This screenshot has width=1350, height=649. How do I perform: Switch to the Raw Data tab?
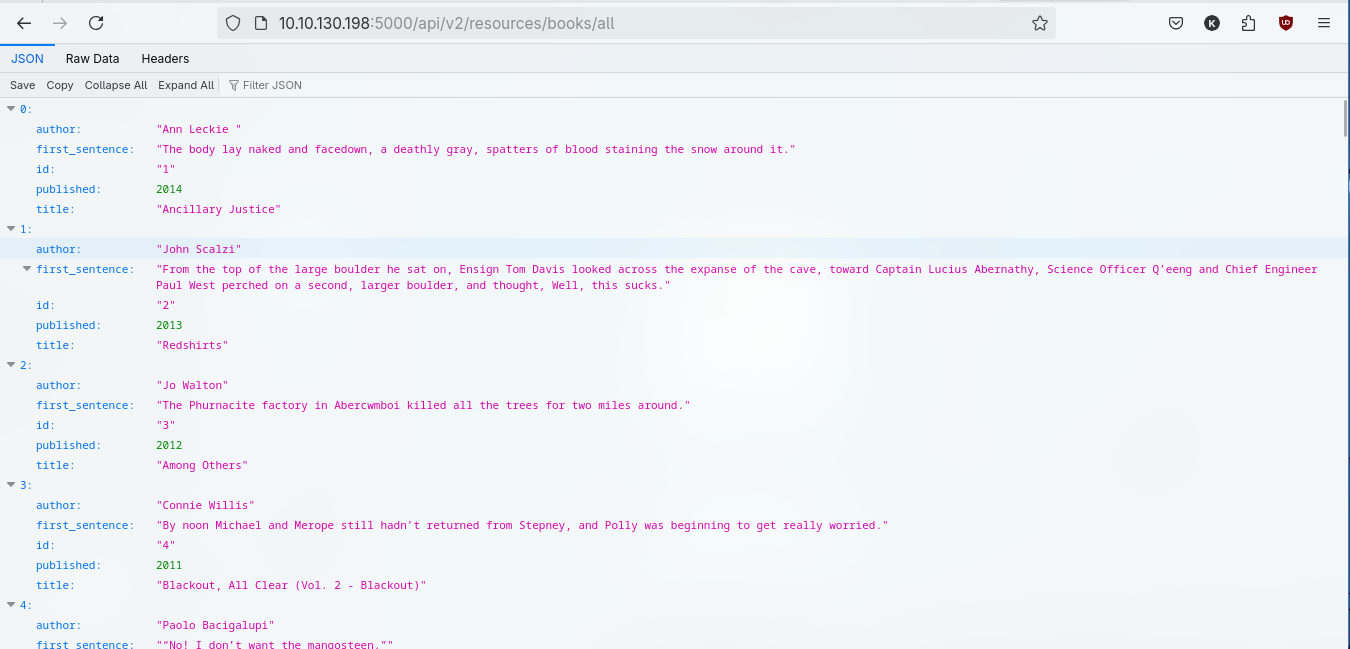tap(93, 59)
